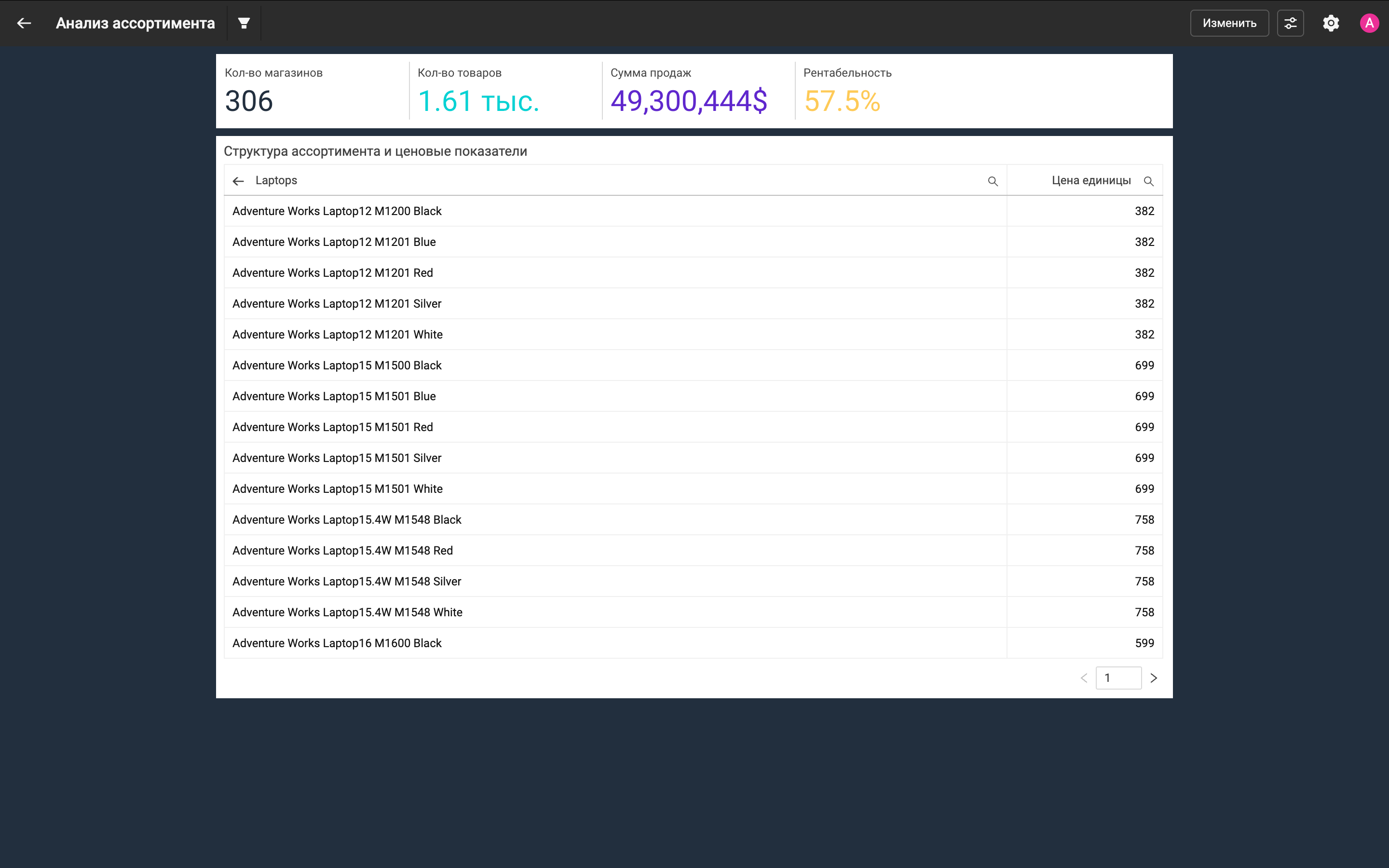1389x868 pixels.
Task: Go back from Laptops drill-down arrow
Action: click(x=238, y=181)
